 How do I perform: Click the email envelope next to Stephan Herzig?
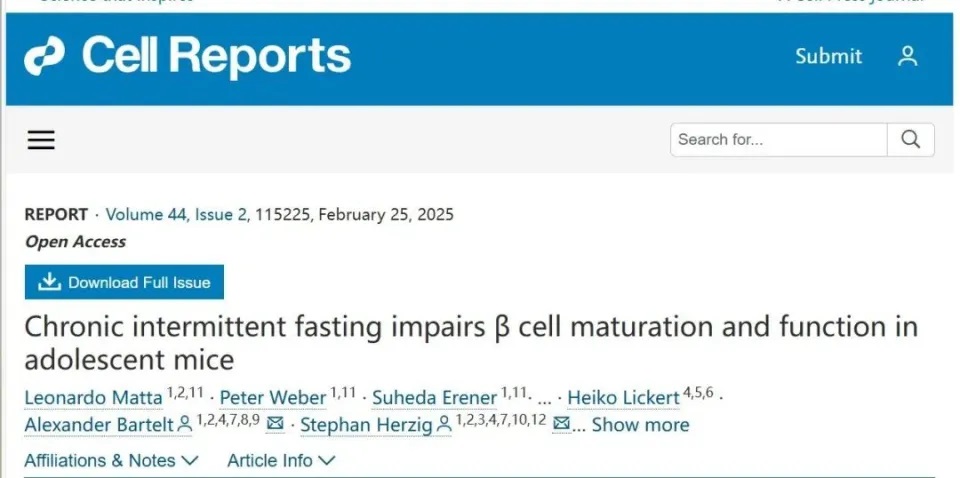coord(561,424)
